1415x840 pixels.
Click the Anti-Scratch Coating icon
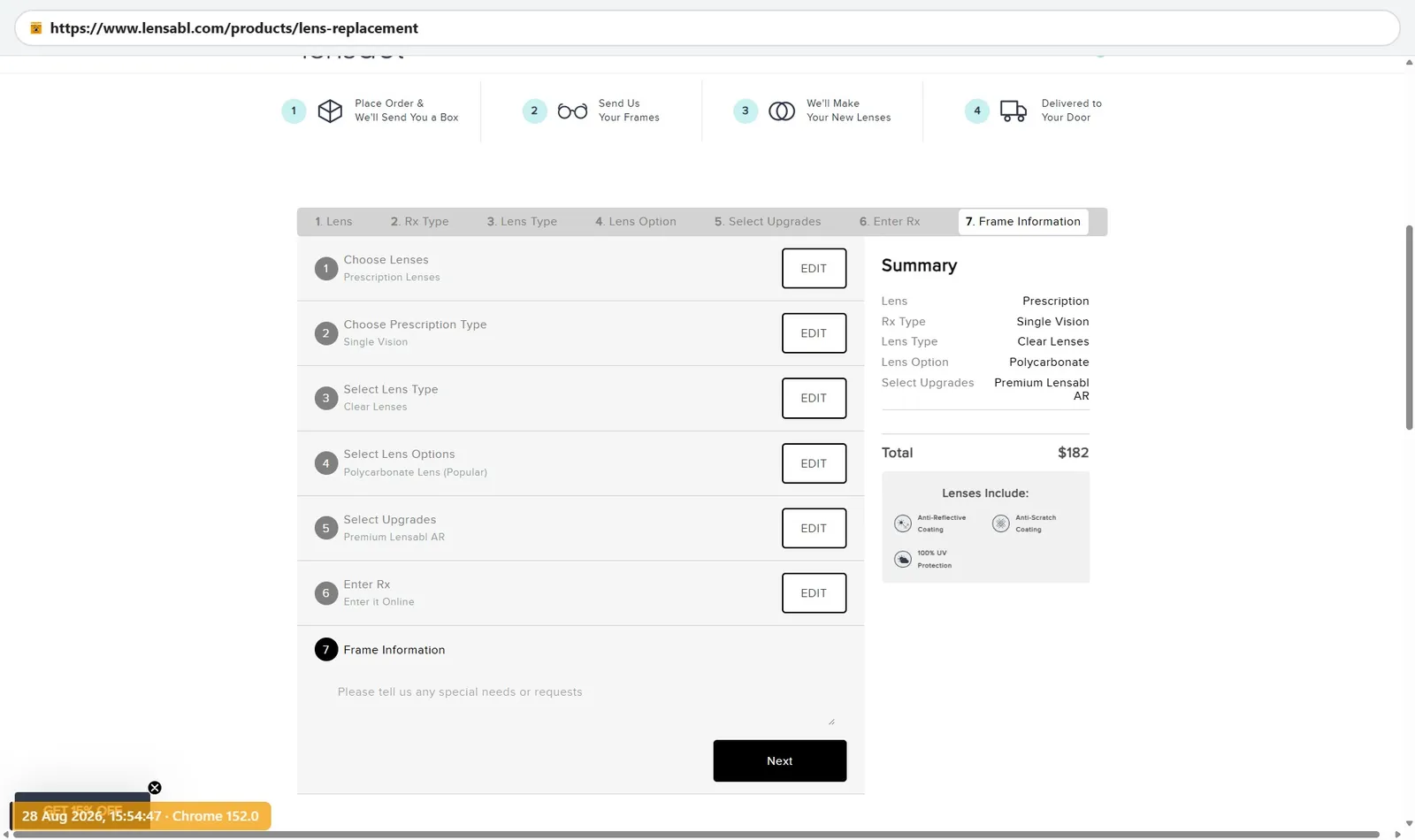(x=1000, y=523)
